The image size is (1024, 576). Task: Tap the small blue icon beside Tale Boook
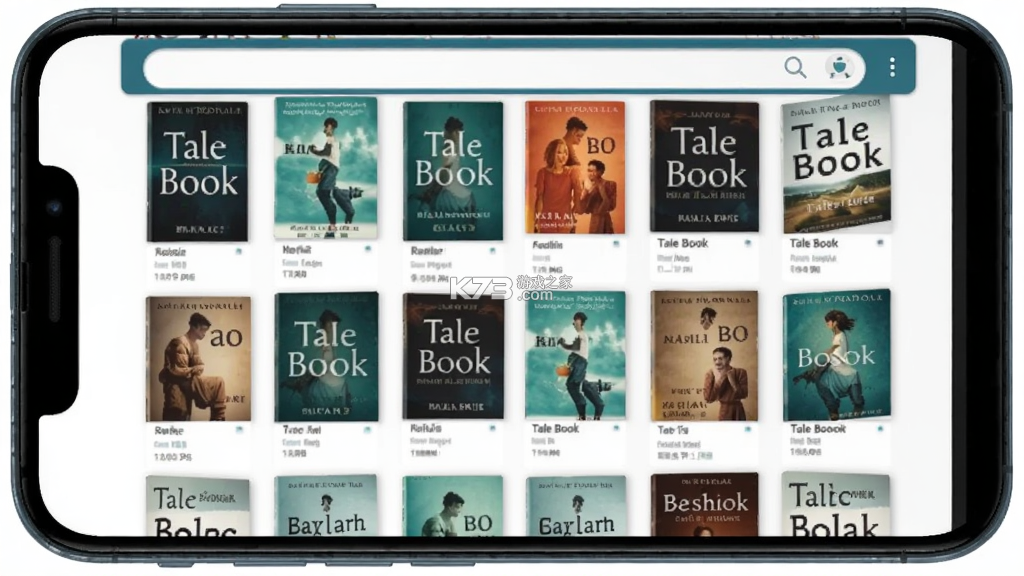pos(880,429)
